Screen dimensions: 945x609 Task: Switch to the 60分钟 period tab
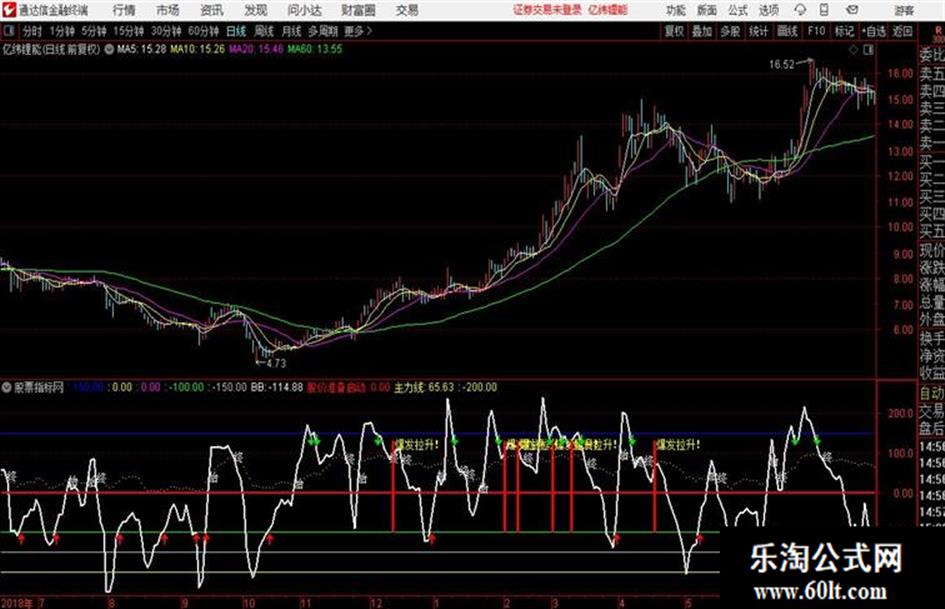click(204, 31)
